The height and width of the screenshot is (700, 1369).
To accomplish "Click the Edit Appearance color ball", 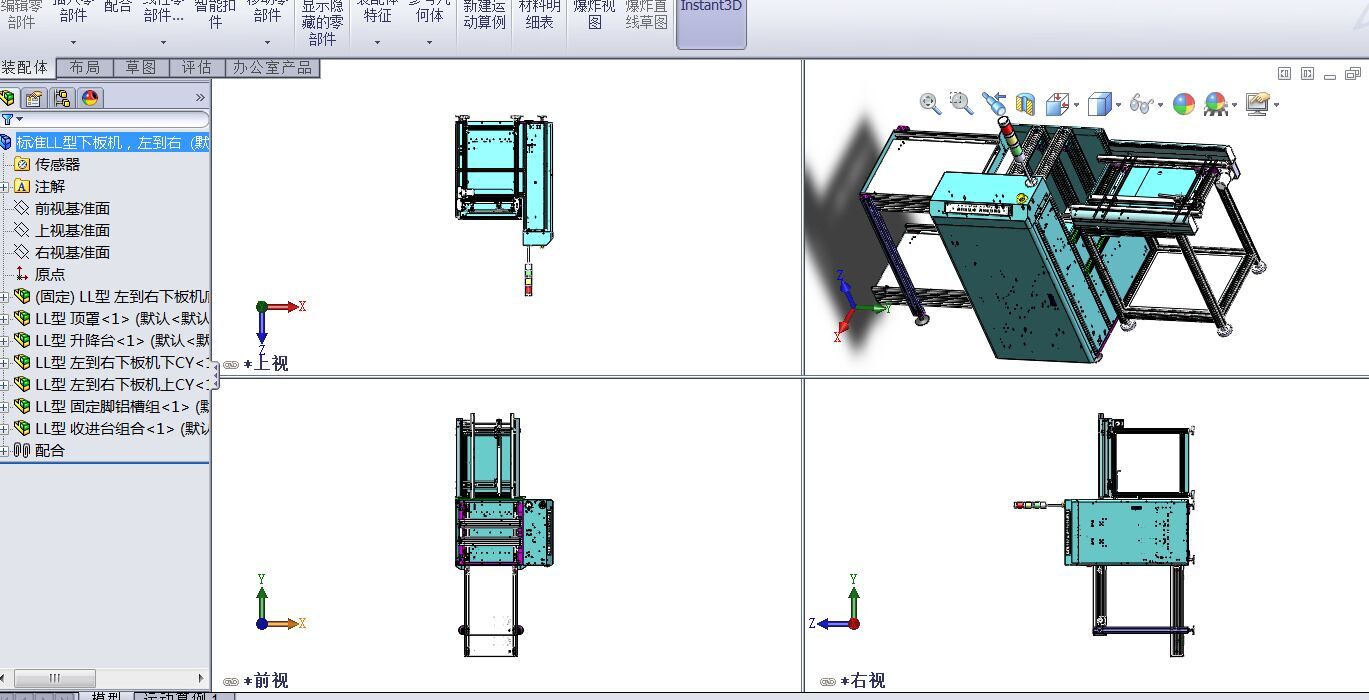I will [1184, 104].
